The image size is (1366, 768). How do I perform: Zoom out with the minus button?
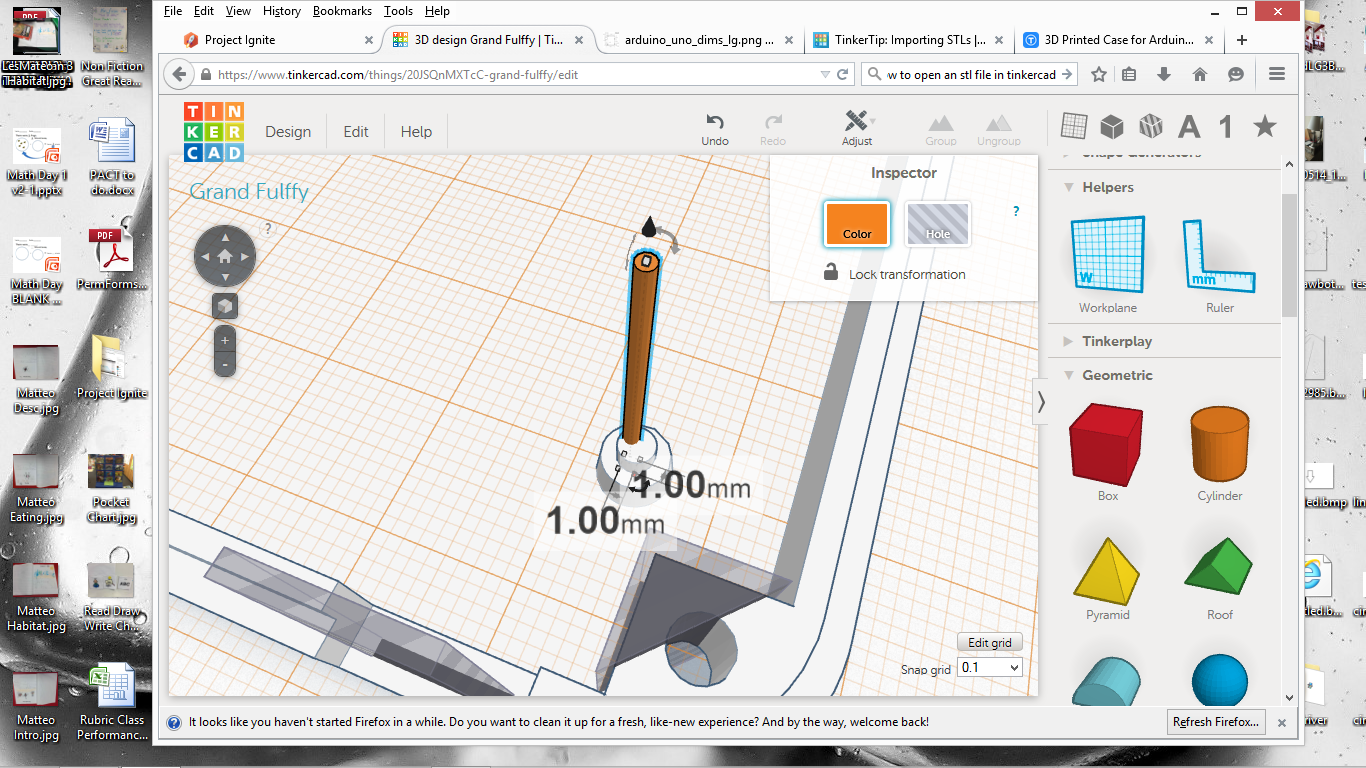coord(225,365)
